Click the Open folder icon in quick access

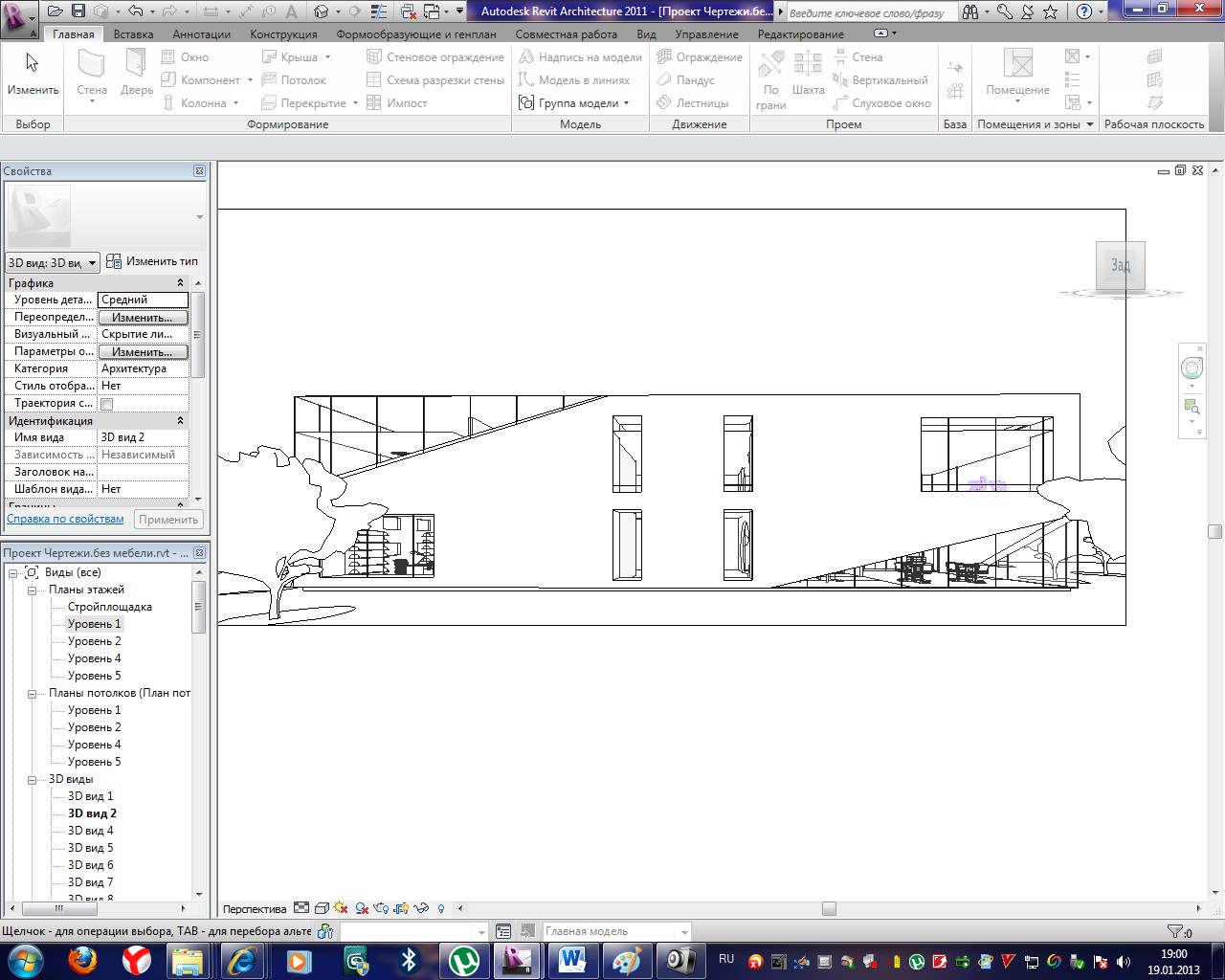tap(55, 11)
